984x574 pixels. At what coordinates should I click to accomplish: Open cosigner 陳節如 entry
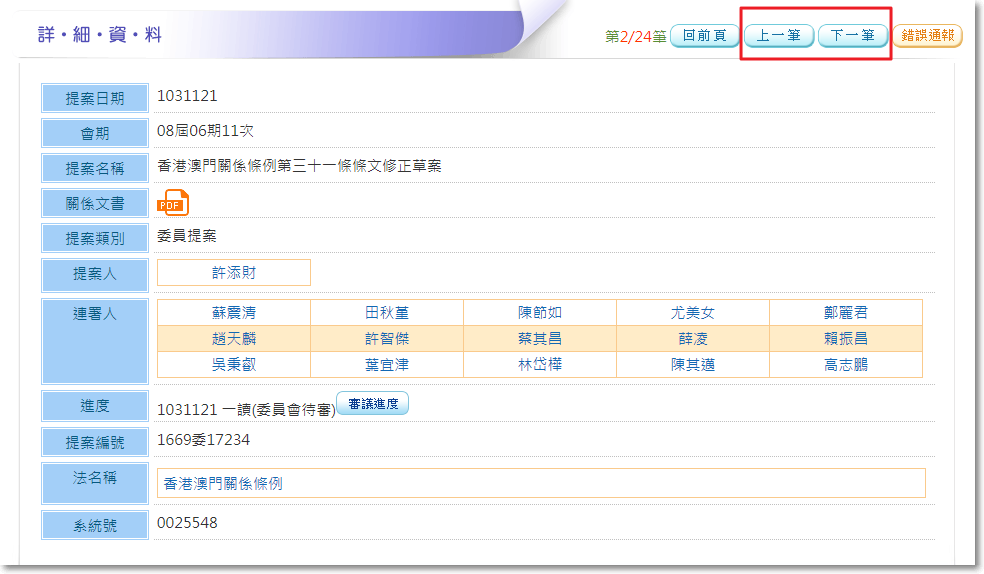539,313
